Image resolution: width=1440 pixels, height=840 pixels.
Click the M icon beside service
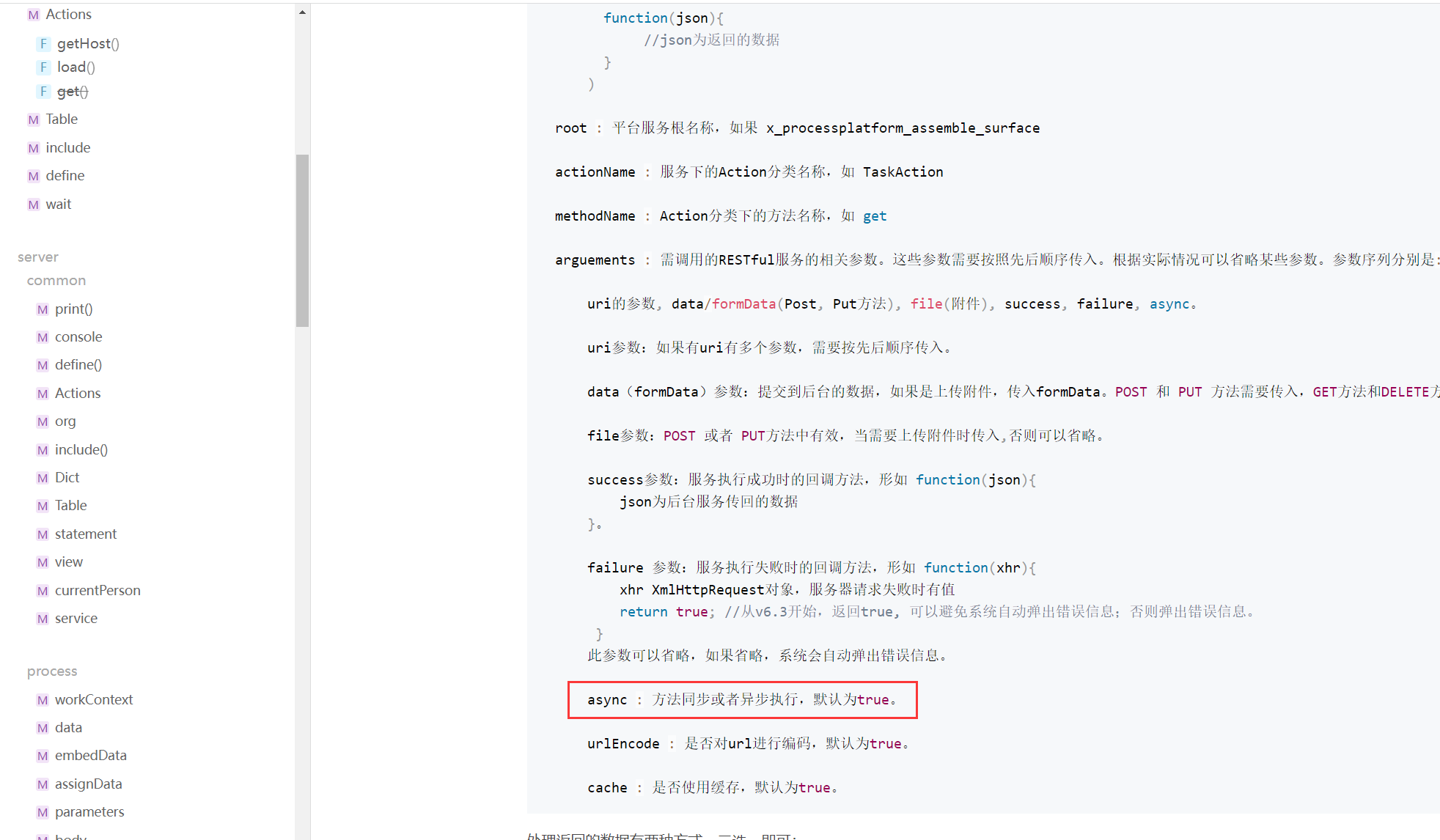click(x=43, y=619)
